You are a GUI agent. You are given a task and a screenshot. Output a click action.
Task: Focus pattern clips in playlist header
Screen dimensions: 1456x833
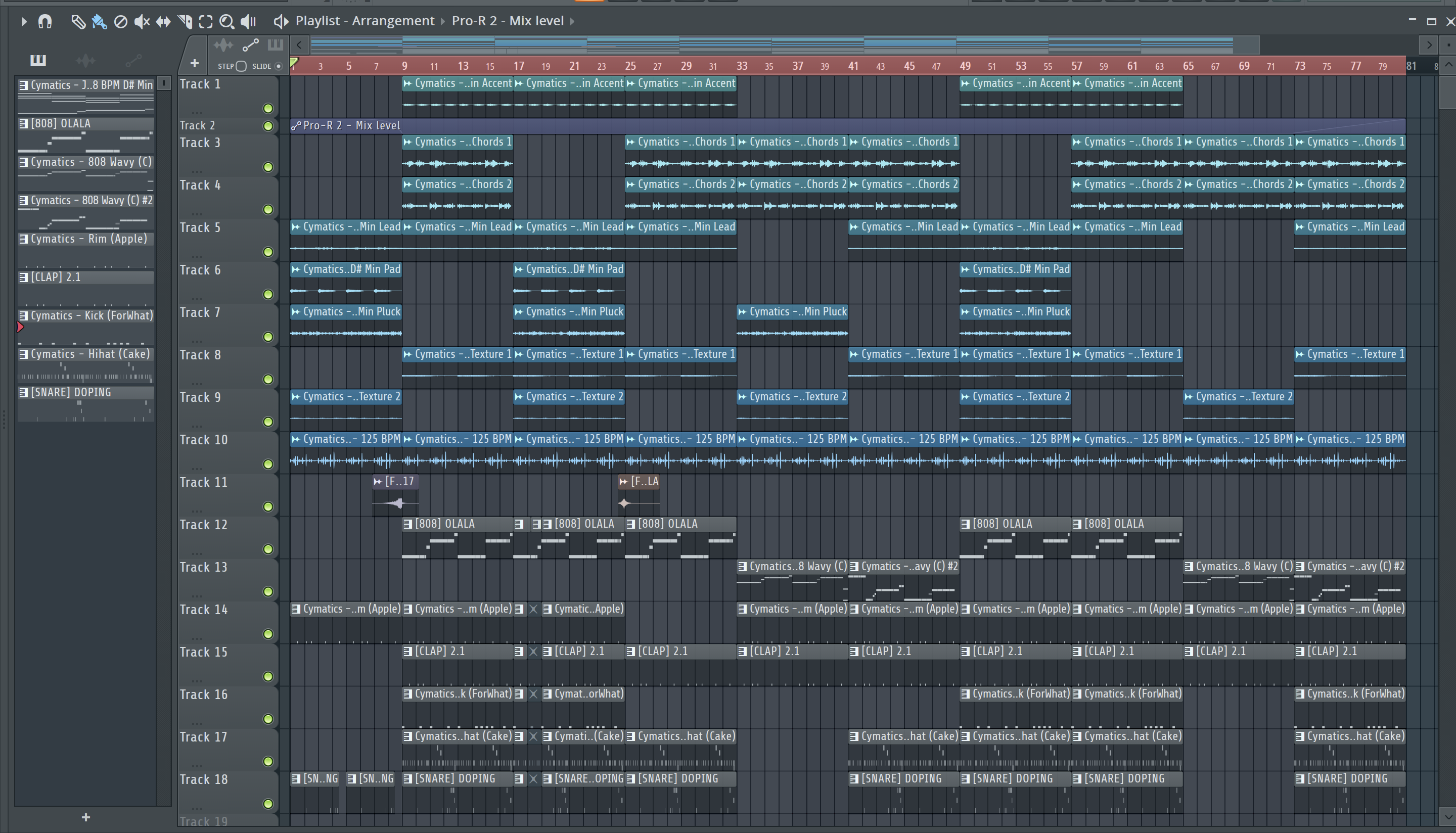coord(275,44)
